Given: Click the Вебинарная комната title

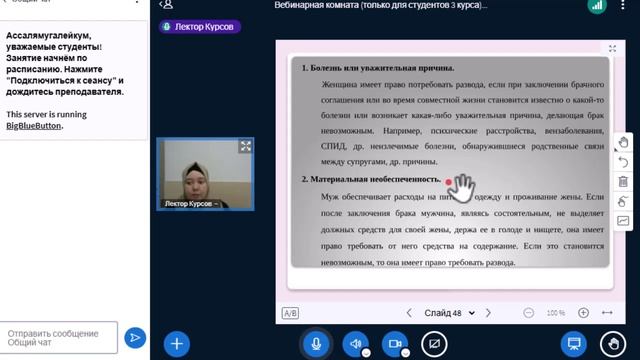Looking at the screenshot, I should 380,5.
